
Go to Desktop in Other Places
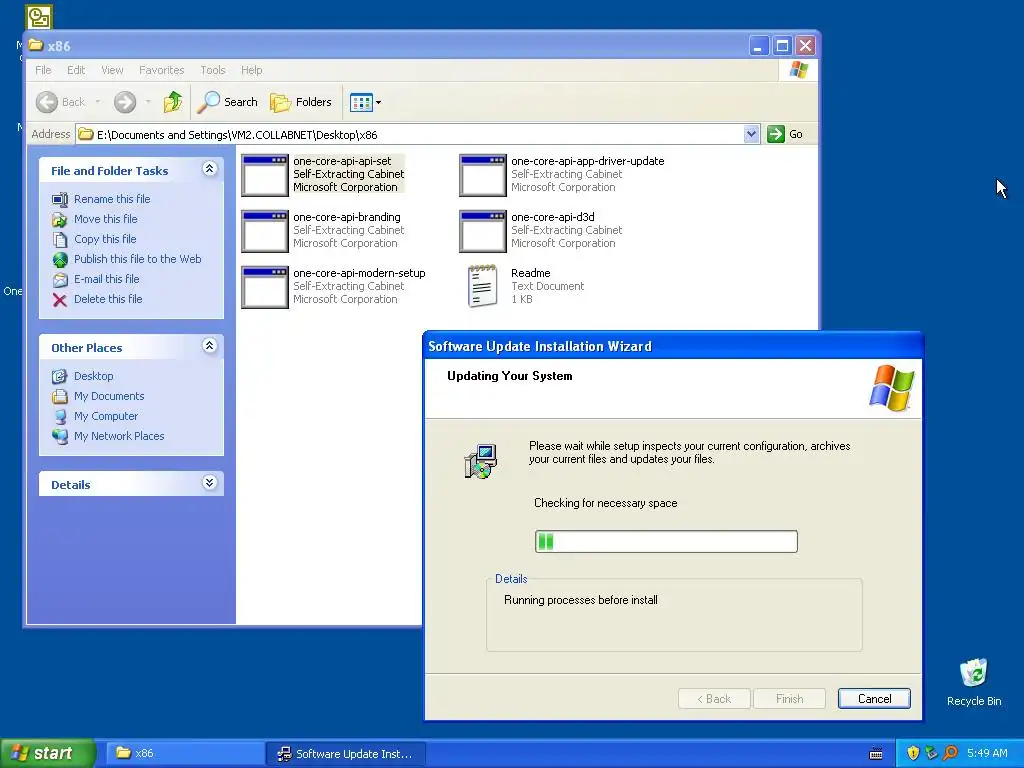coord(93,376)
